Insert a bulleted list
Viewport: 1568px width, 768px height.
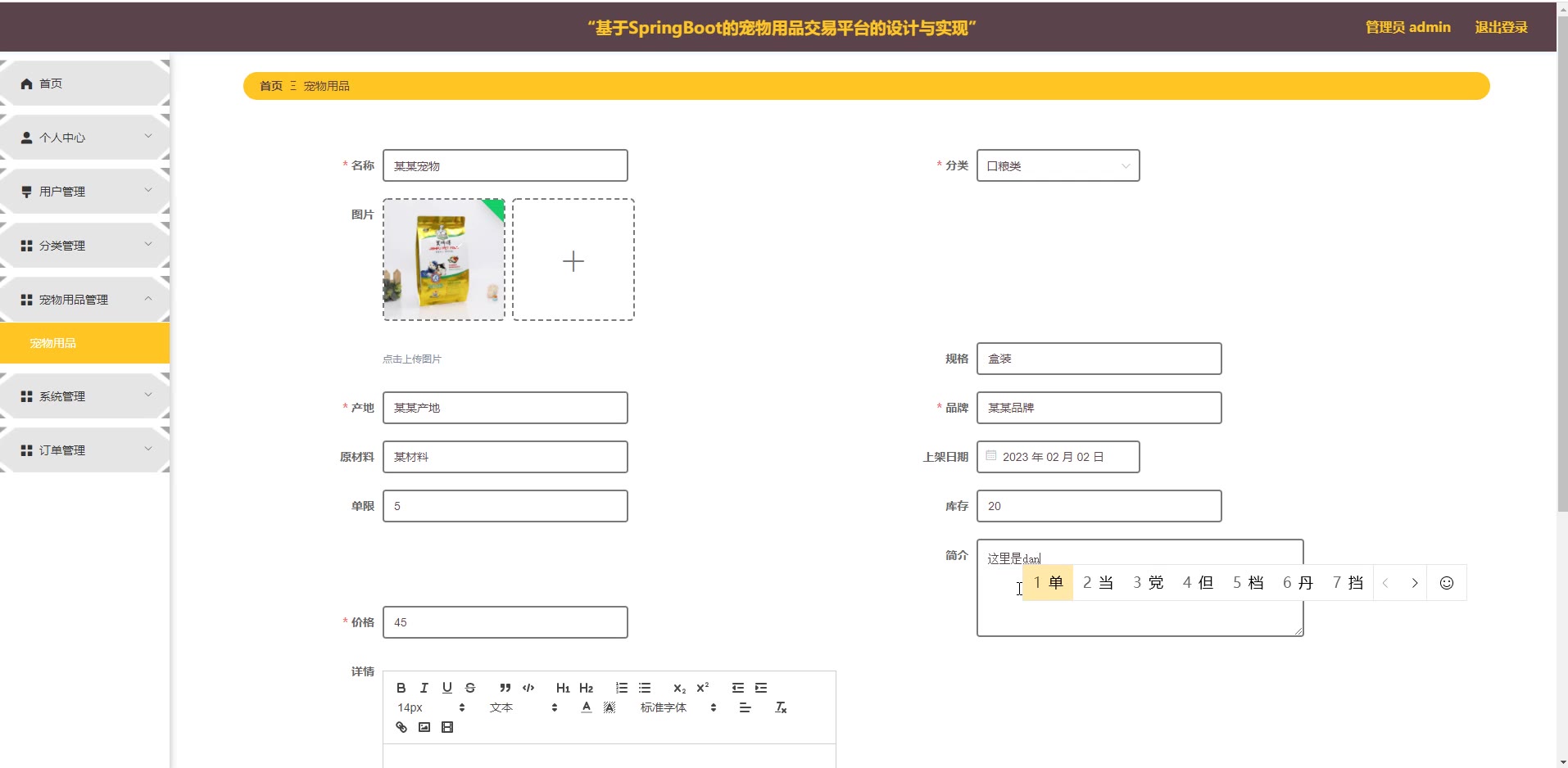coord(645,688)
